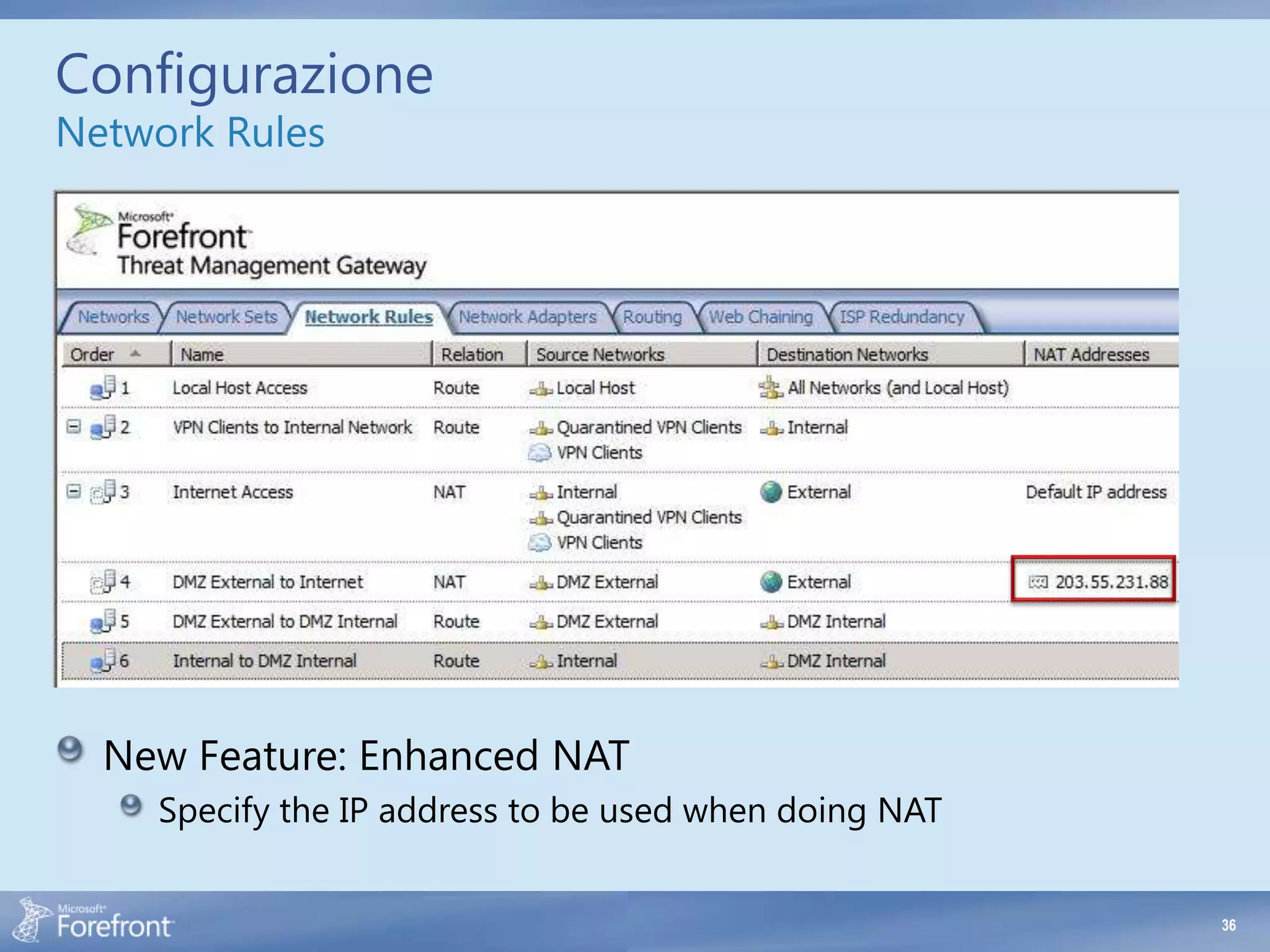Switch to the Networks tab

[113, 317]
